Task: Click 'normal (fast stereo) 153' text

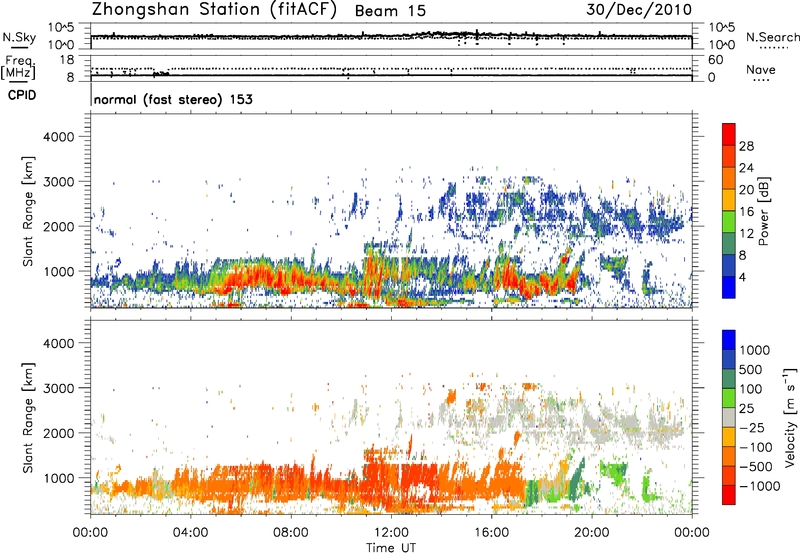Action: (173, 99)
